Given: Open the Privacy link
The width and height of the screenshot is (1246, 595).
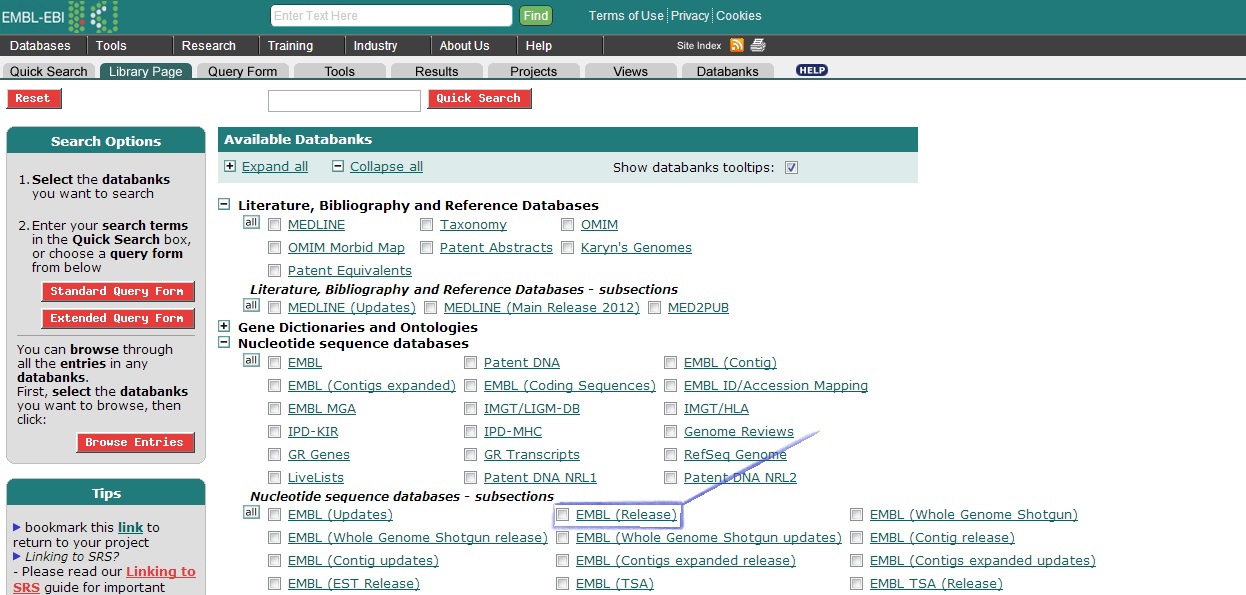Looking at the screenshot, I should [x=690, y=16].
